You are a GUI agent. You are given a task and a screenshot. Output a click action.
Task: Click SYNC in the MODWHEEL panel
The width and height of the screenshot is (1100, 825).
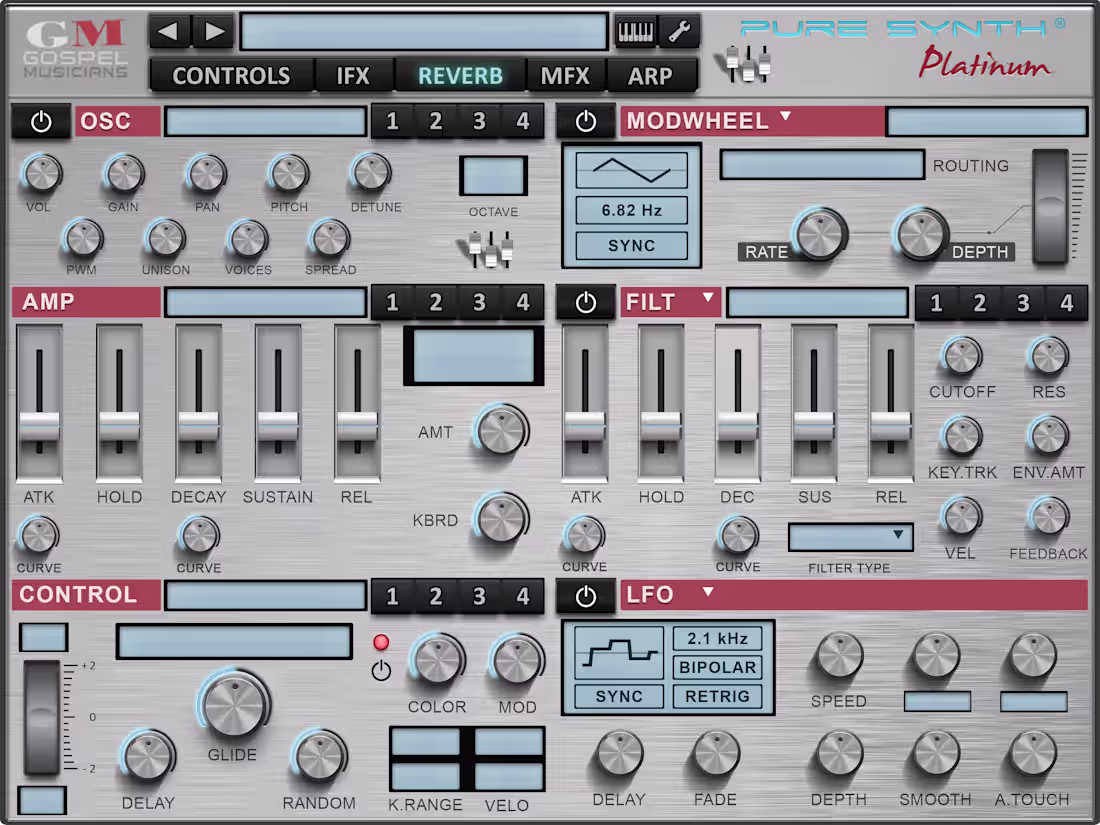(x=631, y=246)
